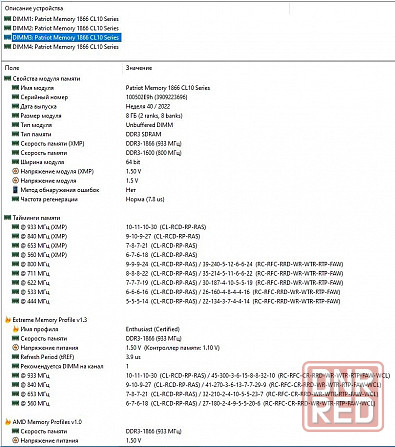This screenshot has width=395, height=447.
Task: Click the icon beside 'Метод обнаружения ошибок'
Action: pos(15,190)
